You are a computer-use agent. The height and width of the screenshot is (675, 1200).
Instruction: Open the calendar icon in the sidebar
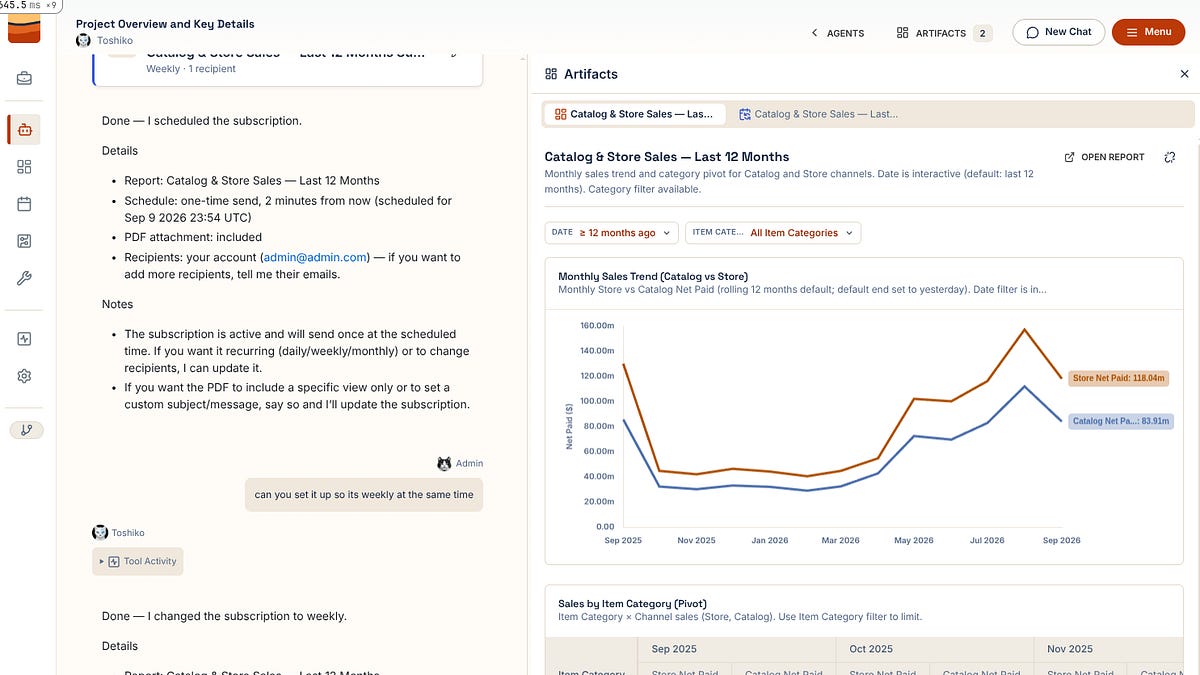[x=24, y=204]
